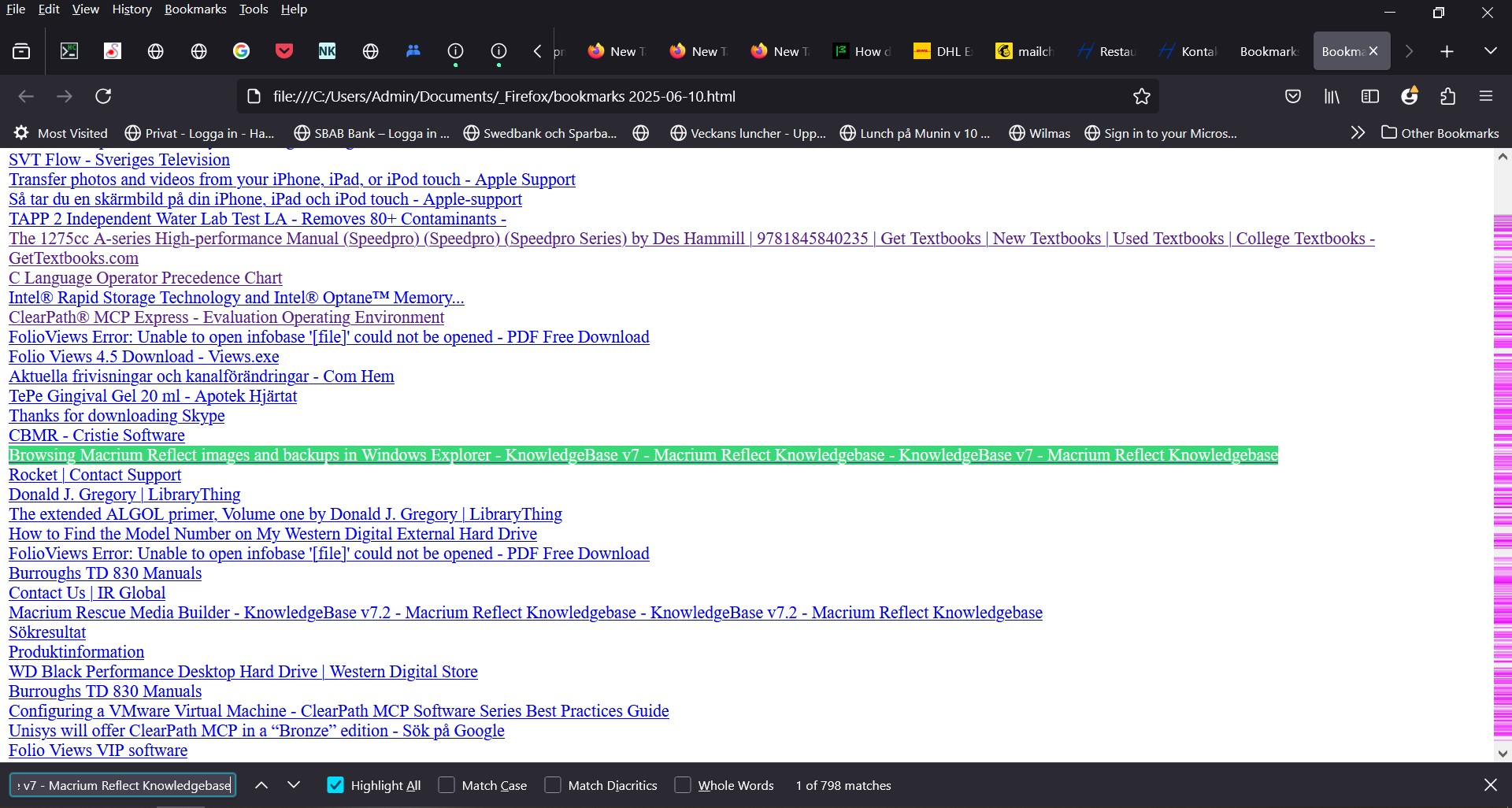1512x808 pixels.
Task: Switch to the DHL tab
Action: (943, 51)
